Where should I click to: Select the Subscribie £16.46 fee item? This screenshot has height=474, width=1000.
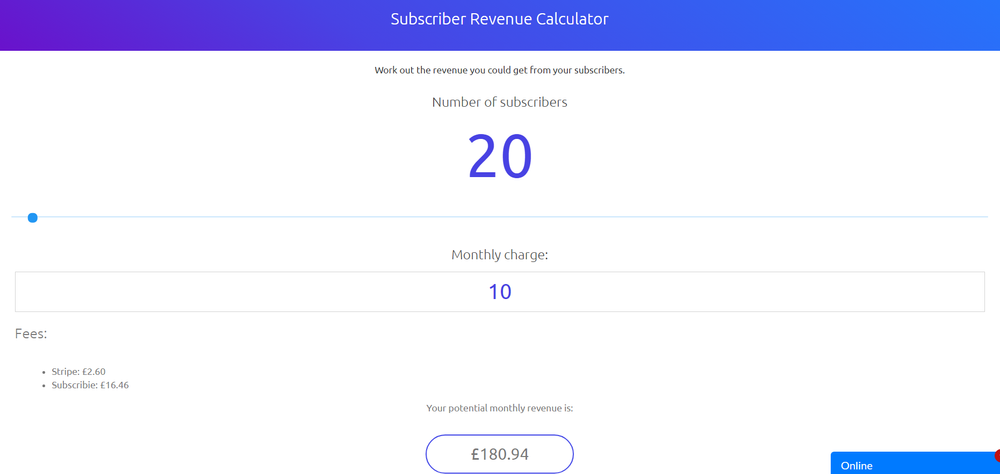(x=90, y=385)
